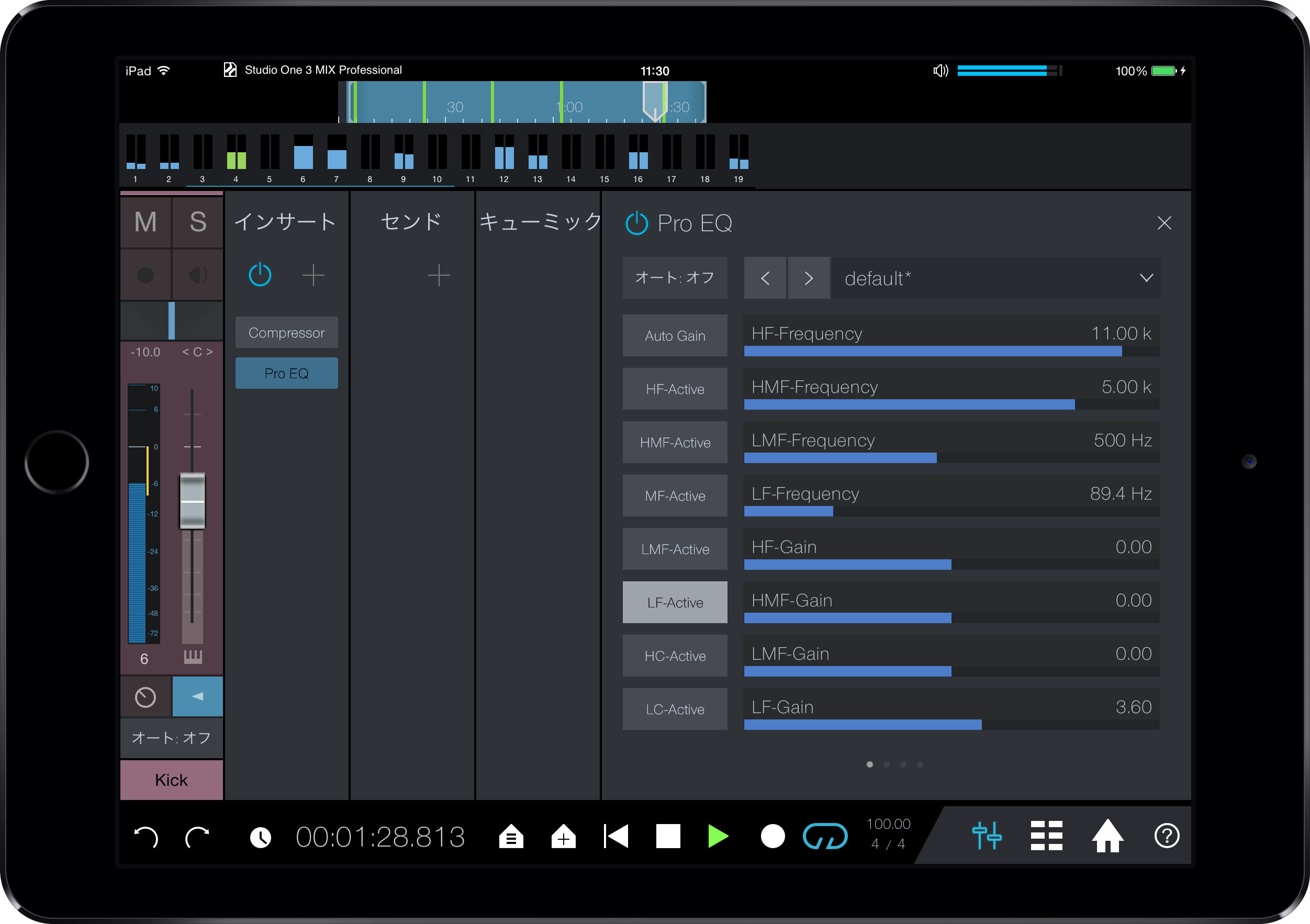Click the keyboard instrument icon on channel

click(193, 657)
